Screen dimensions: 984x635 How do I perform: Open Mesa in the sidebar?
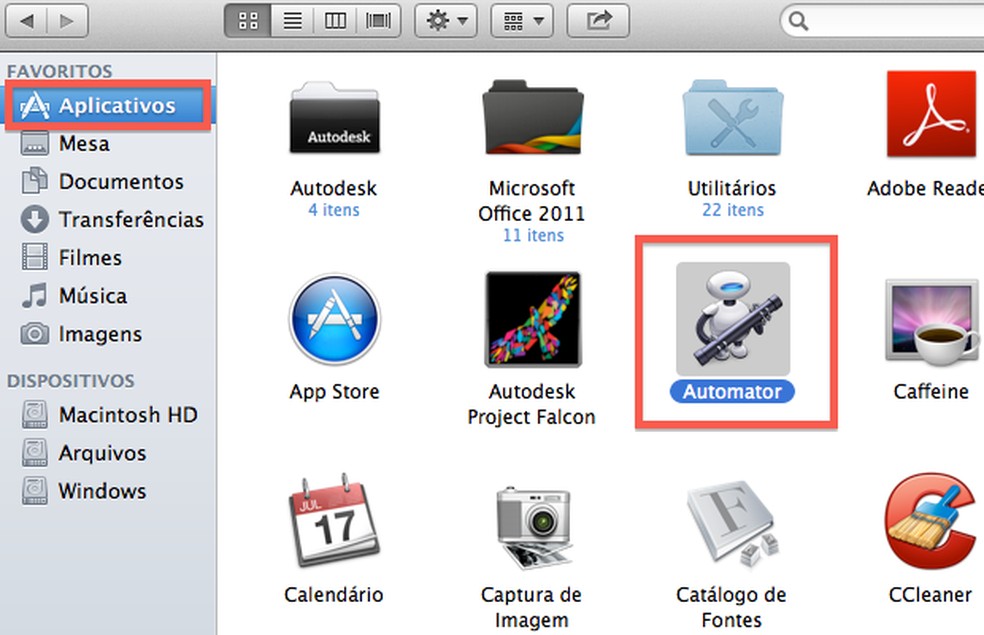tap(108, 144)
